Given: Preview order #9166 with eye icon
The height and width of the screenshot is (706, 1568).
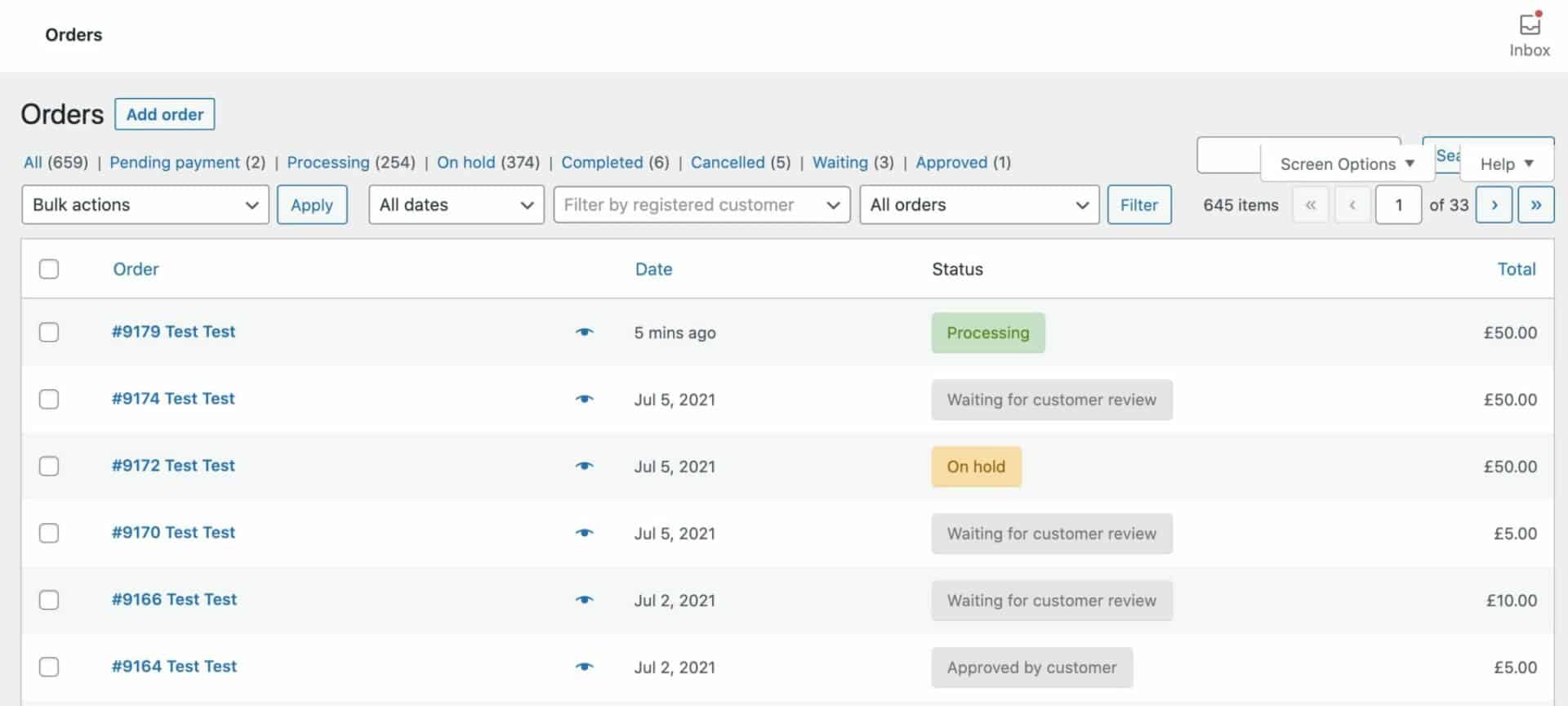Looking at the screenshot, I should click(x=584, y=600).
